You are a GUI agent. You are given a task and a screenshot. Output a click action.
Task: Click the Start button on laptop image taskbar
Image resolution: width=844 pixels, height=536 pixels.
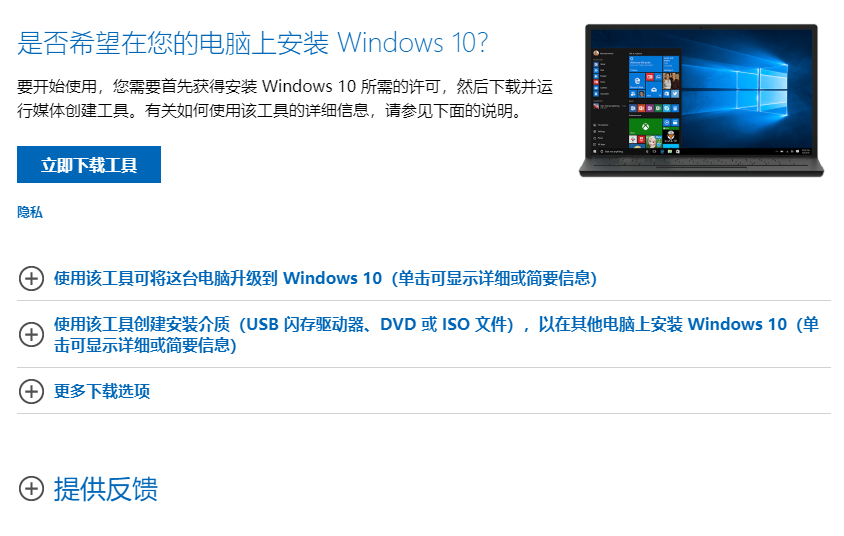click(594, 152)
